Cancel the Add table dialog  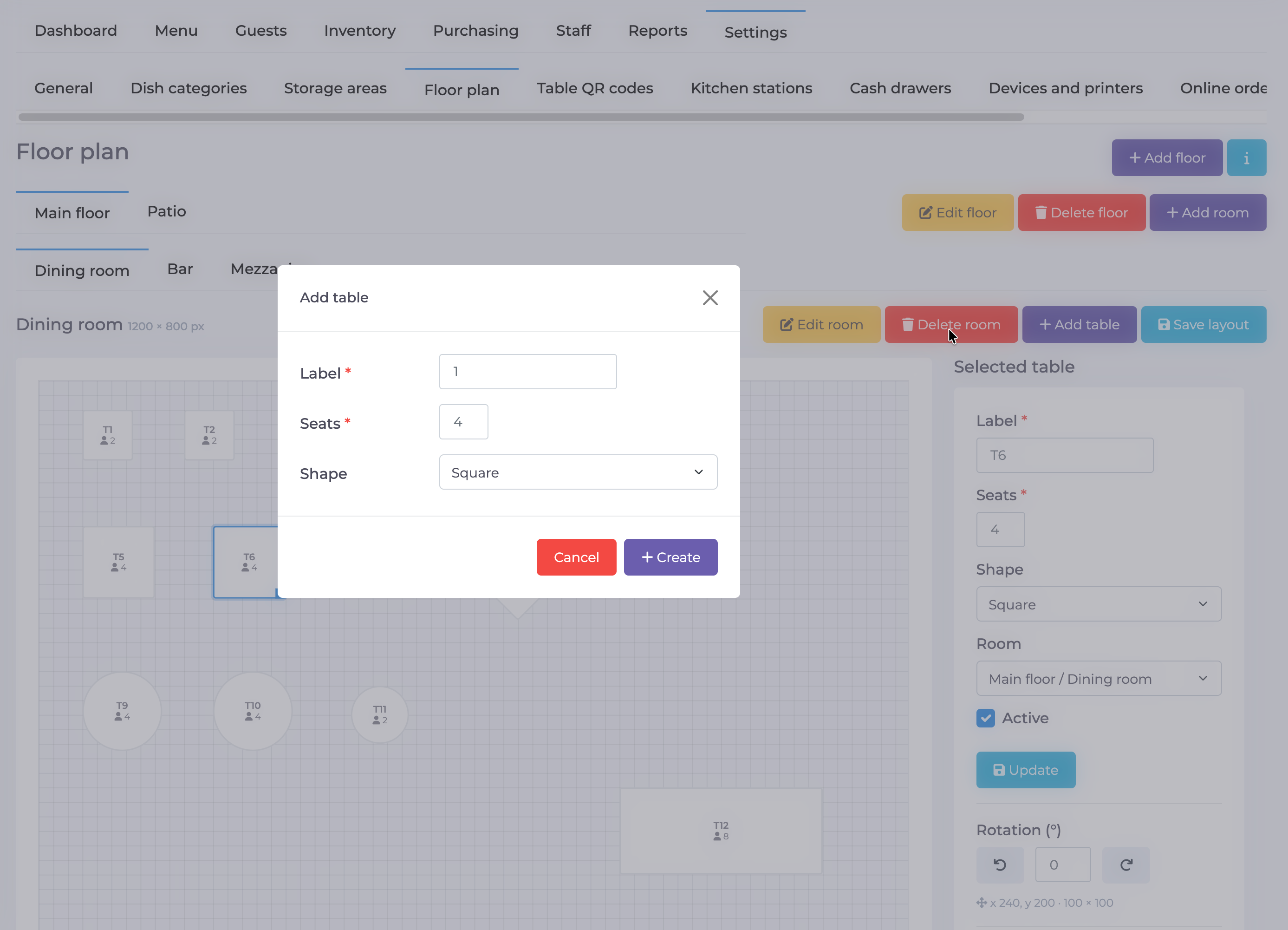[x=576, y=557]
